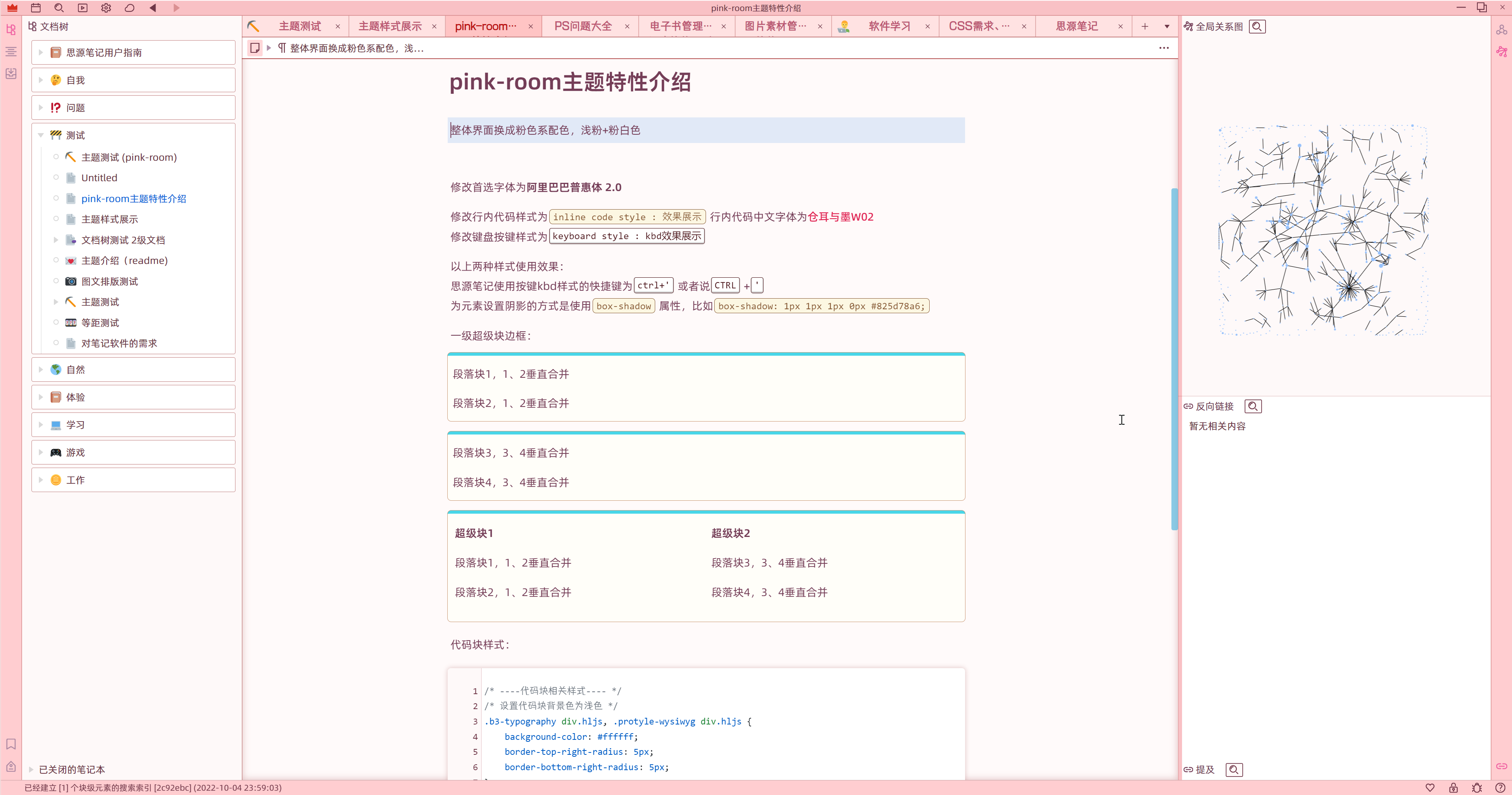The height and width of the screenshot is (795, 1512).
Task: Click the bug icon in status bar
Action: [1477, 788]
